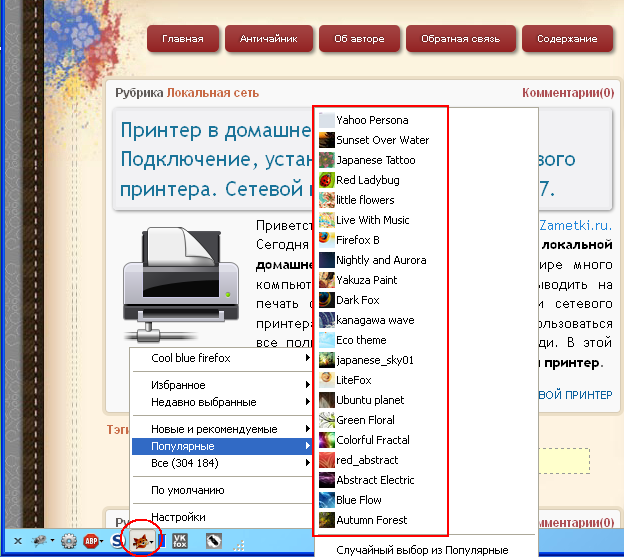Pick the Live With Music theme icon

326,220
